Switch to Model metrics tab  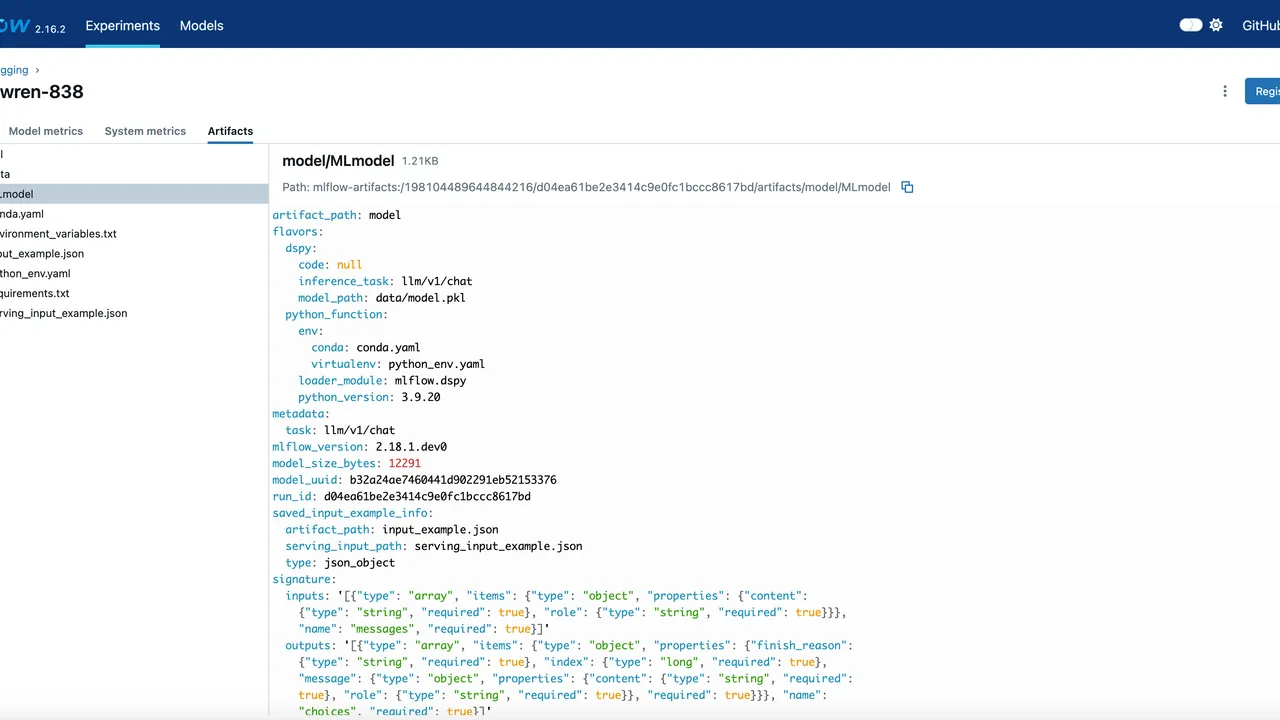(x=45, y=131)
